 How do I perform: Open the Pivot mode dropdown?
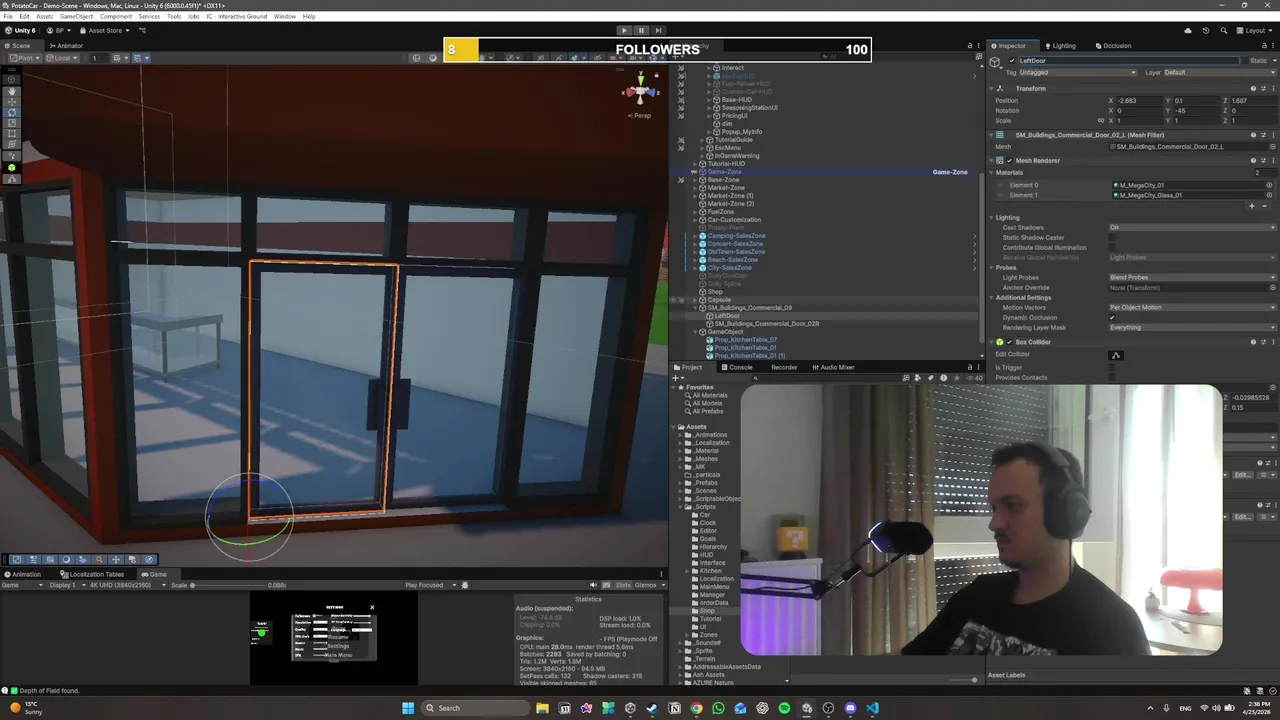coord(25,58)
